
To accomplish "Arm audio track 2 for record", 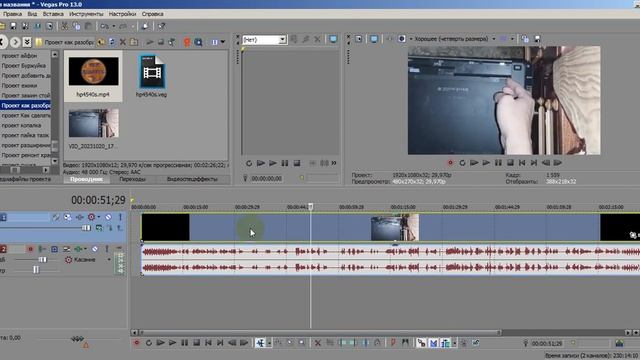I will point(30,249).
